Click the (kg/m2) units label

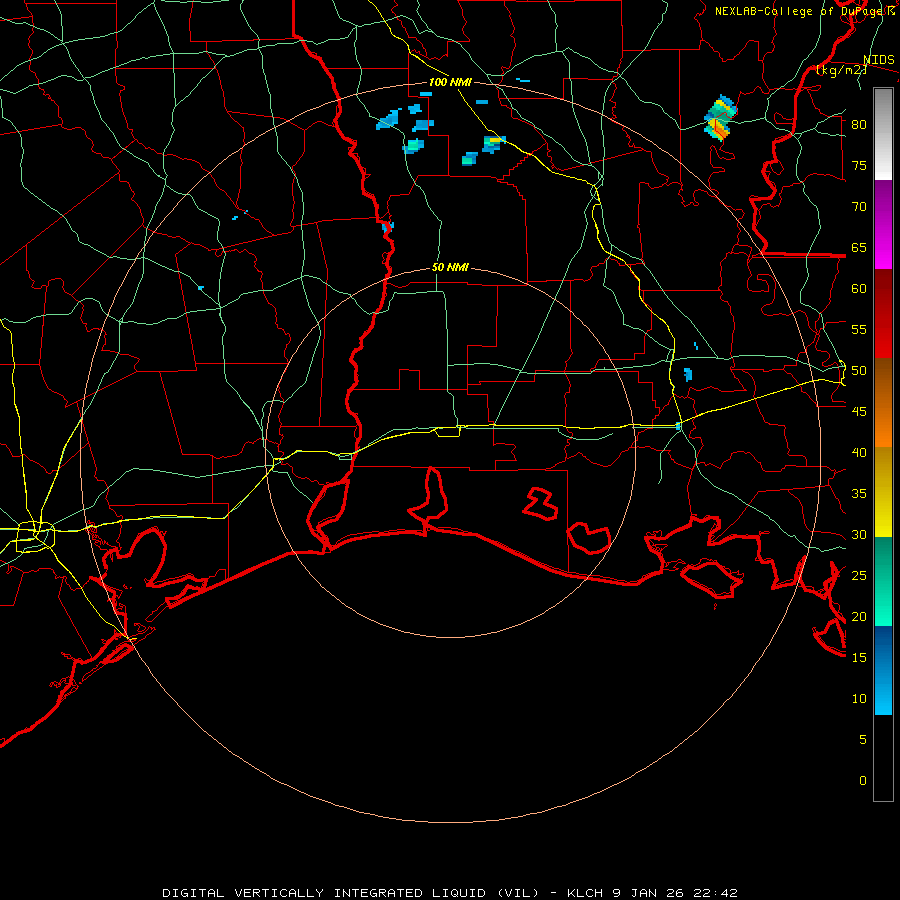pos(841,70)
